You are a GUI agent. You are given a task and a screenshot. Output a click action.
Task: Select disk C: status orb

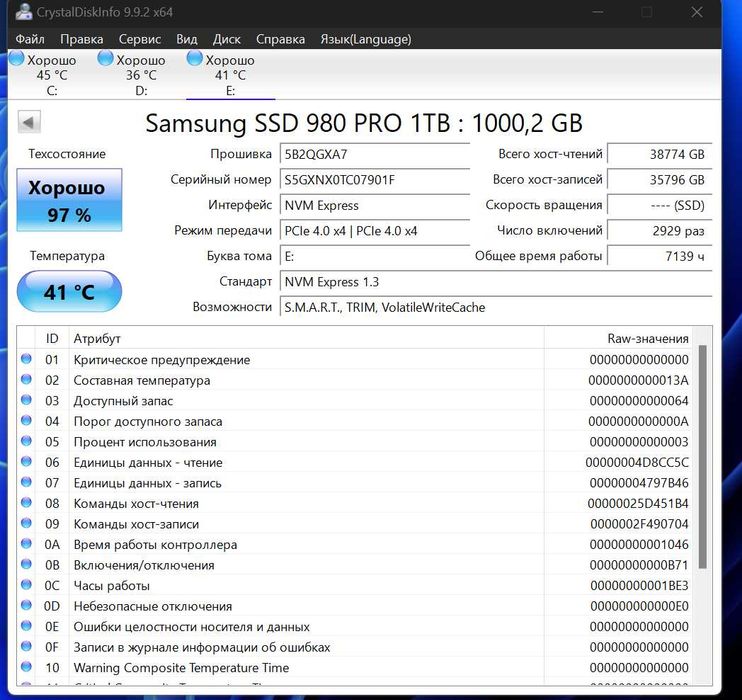click(17, 59)
